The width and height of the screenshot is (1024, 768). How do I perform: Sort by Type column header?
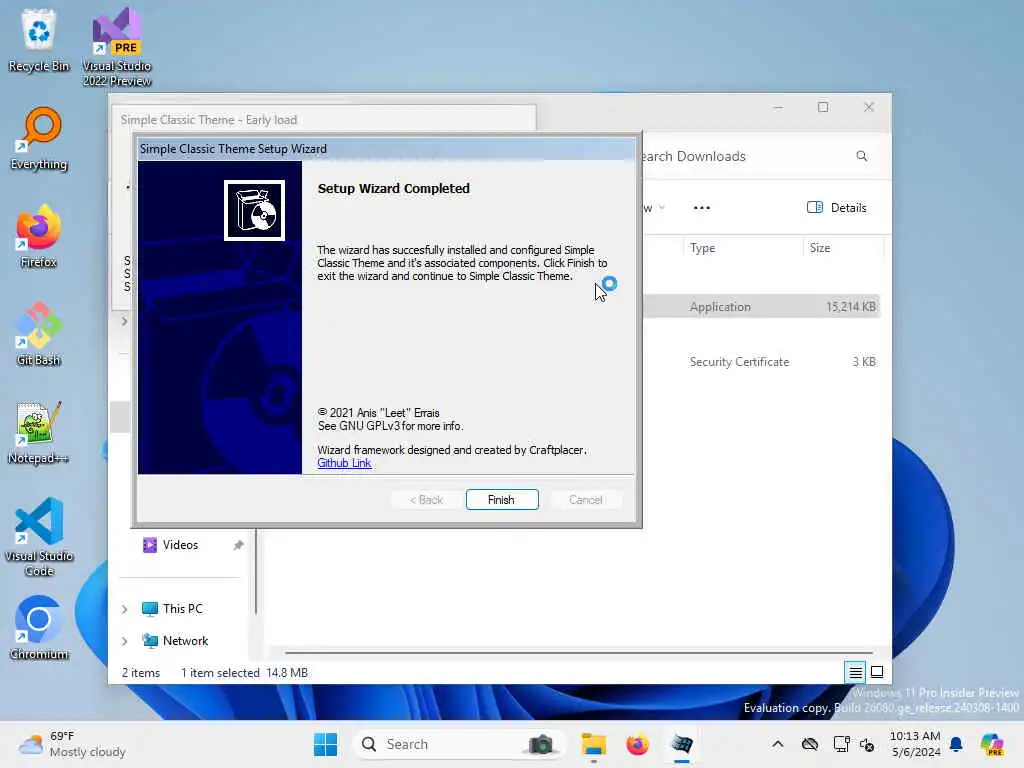(x=703, y=248)
